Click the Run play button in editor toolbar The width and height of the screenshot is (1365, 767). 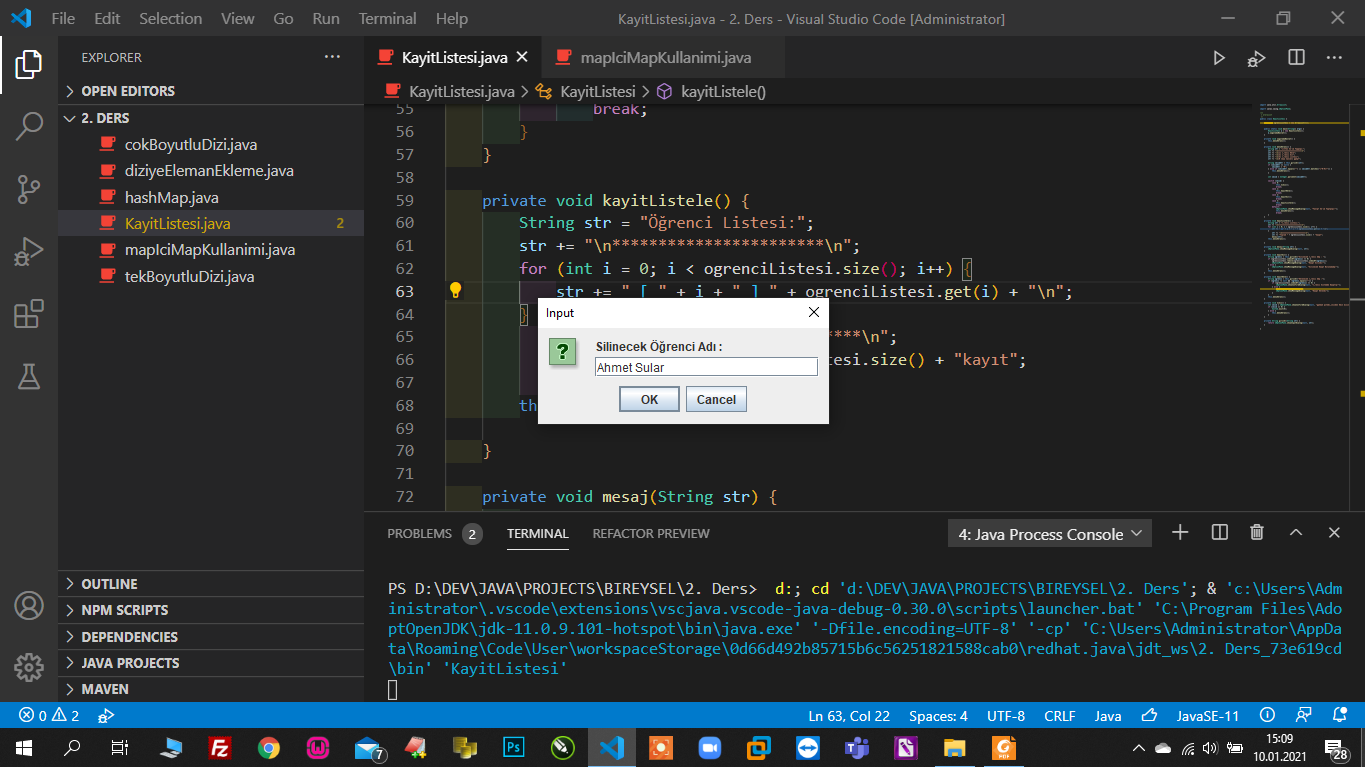coord(1219,58)
